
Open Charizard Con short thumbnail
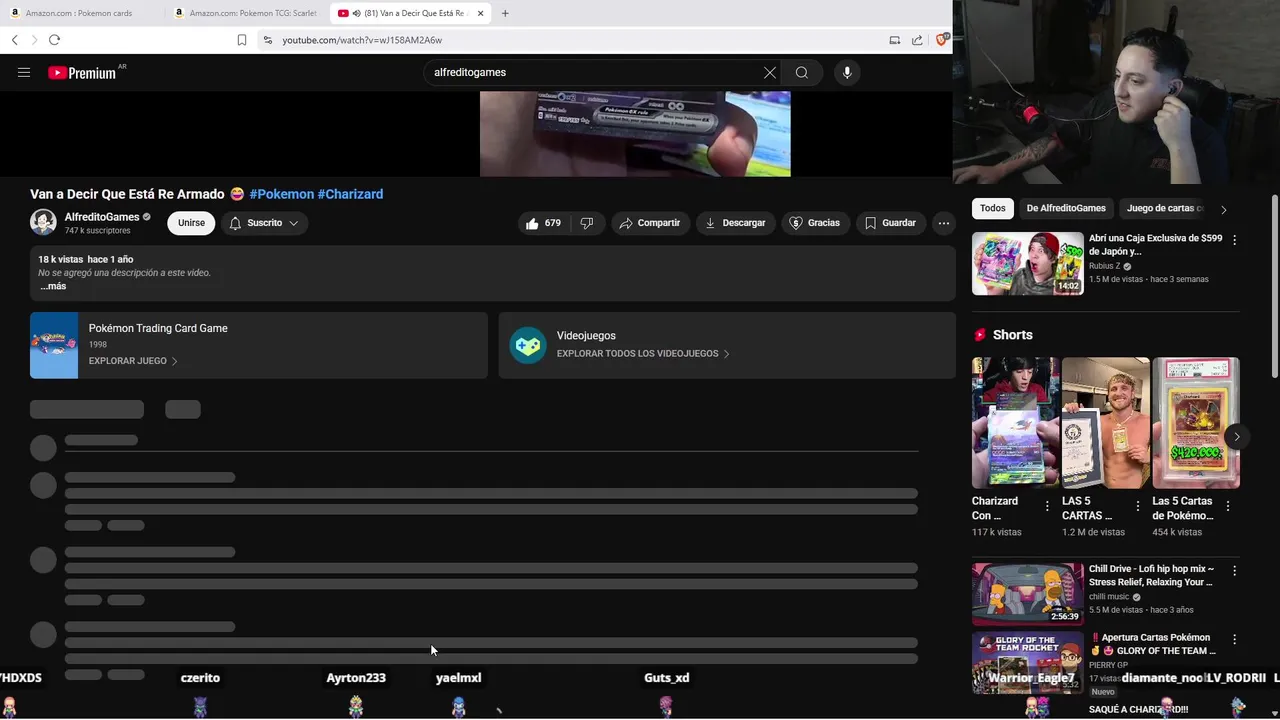click(x=1015, y=422)
